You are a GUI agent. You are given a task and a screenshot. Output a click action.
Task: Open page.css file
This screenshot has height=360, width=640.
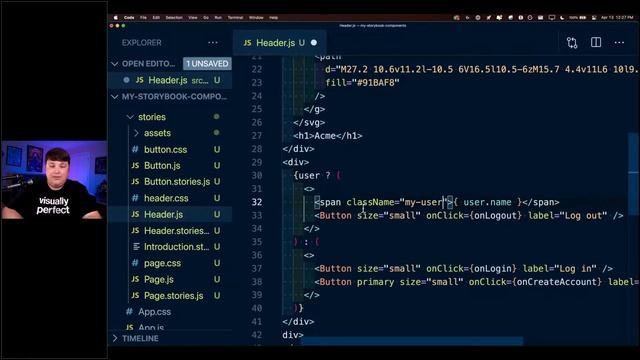pos(162,263)
